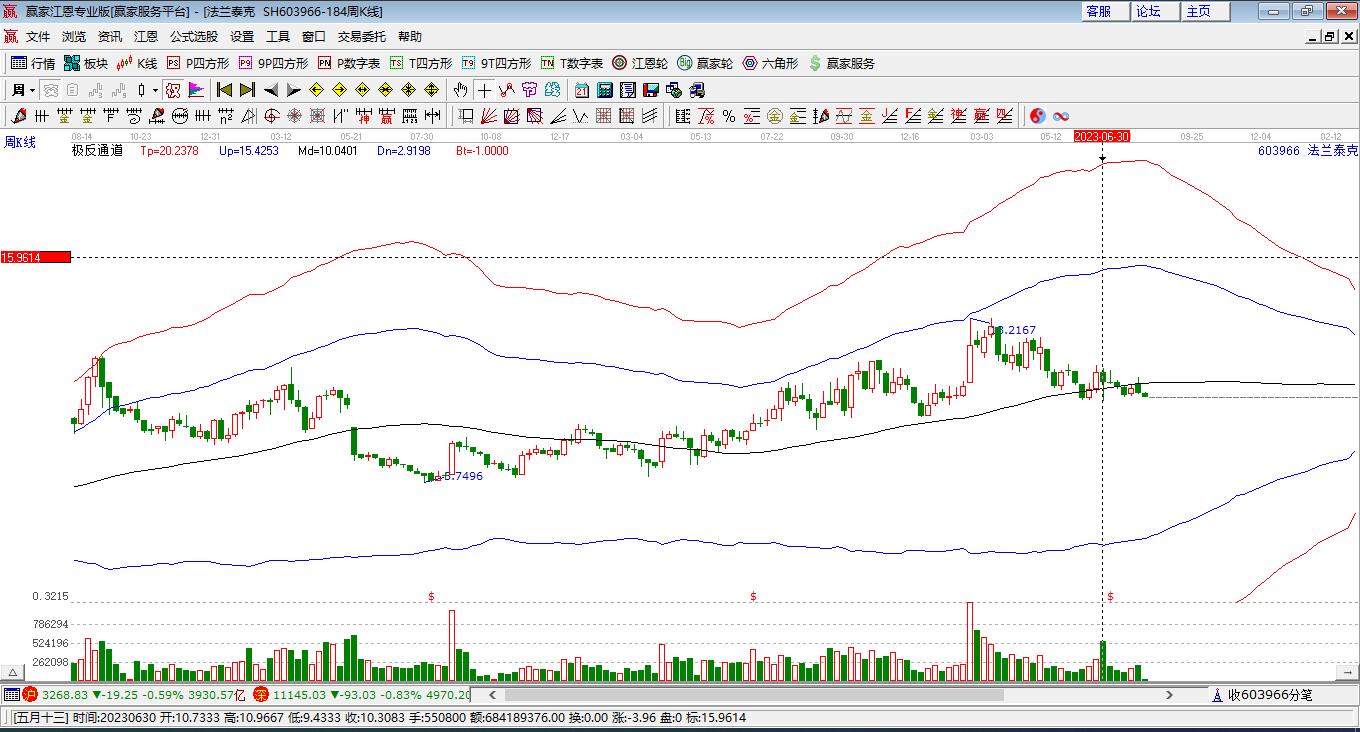This screenshot has height=732, width=1360.
Task: Click the grid icon in the status bar
Action: (11, 694)
